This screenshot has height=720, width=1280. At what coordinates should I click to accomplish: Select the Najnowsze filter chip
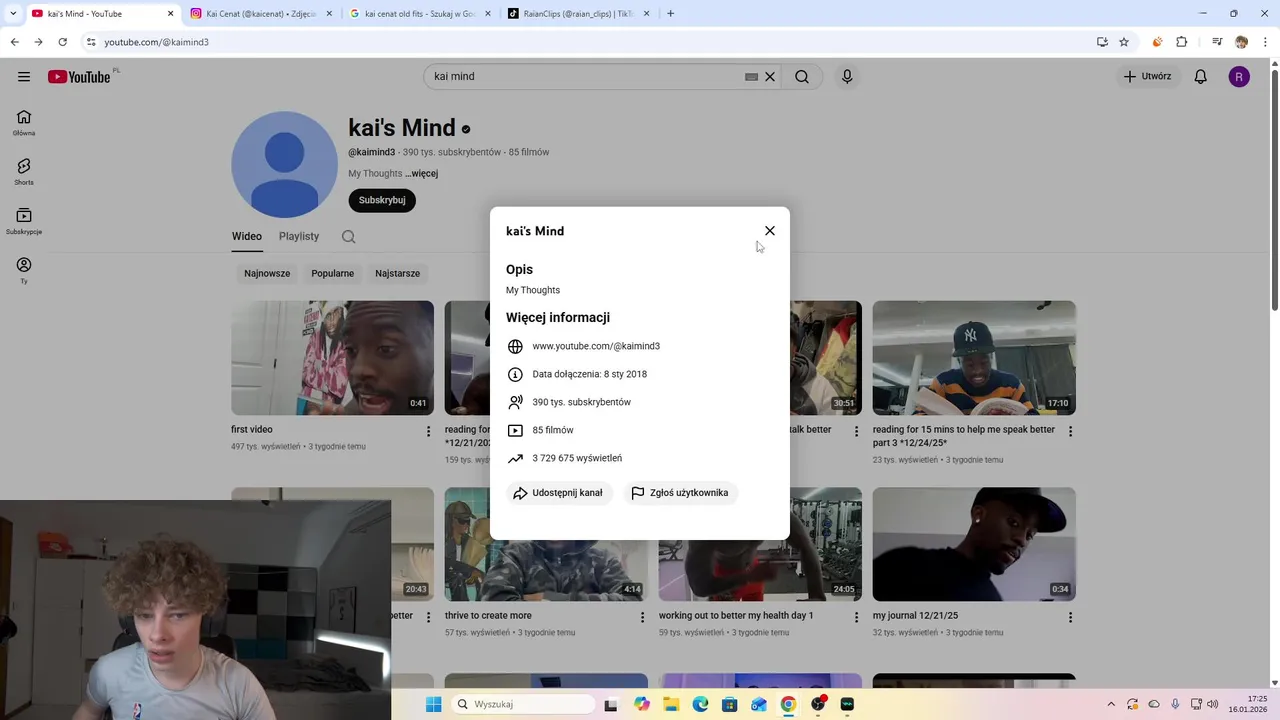click(267, 273)
